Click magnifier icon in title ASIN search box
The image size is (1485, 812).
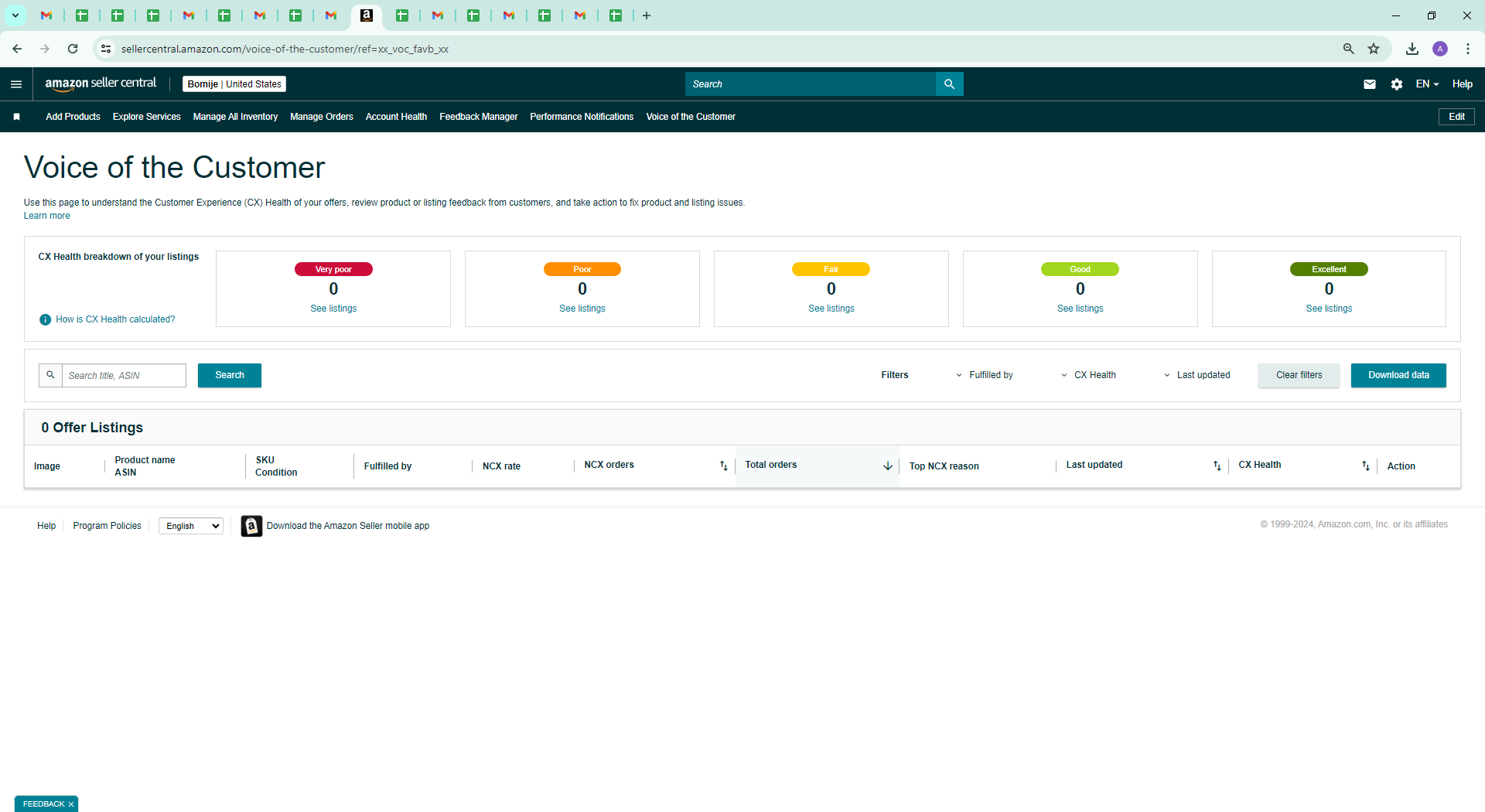(x=50, y=375)
